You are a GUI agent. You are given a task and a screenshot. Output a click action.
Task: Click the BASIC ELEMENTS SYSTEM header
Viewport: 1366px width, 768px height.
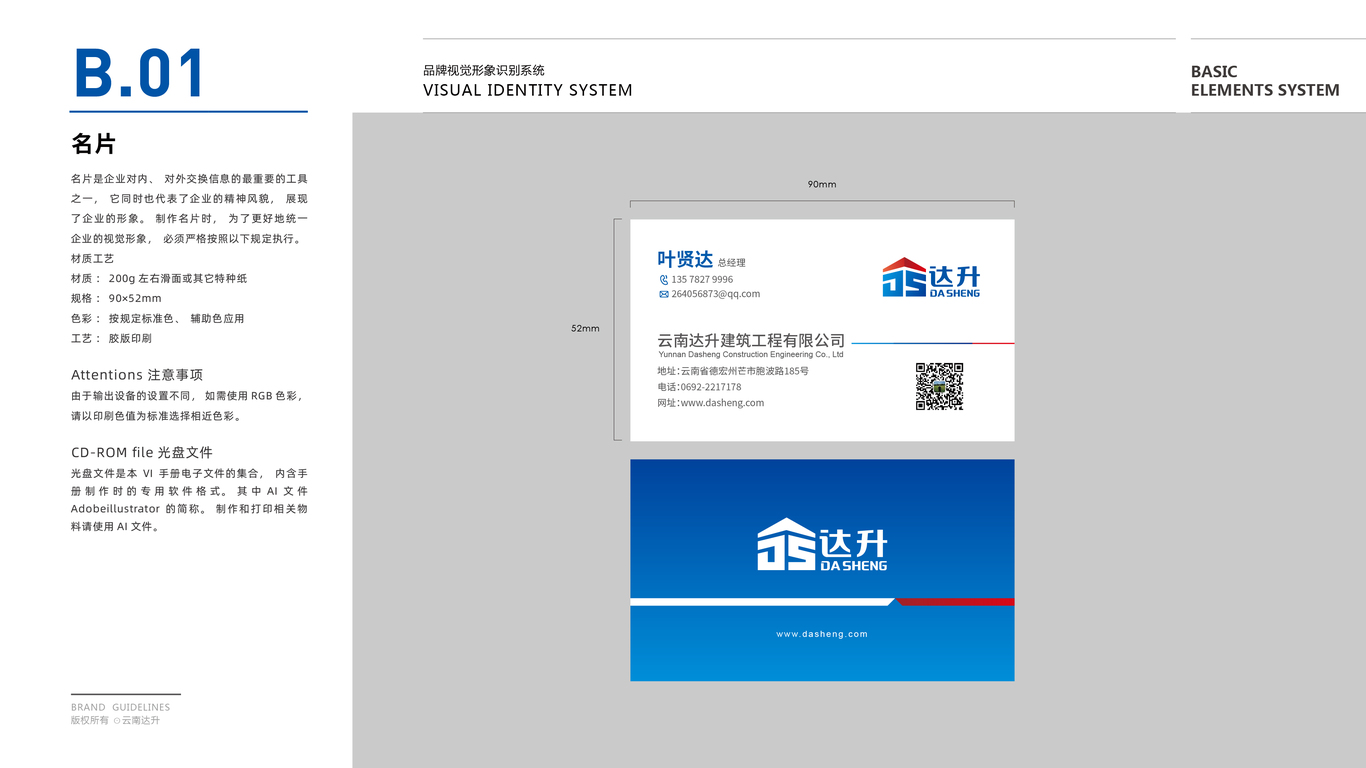1265,81
